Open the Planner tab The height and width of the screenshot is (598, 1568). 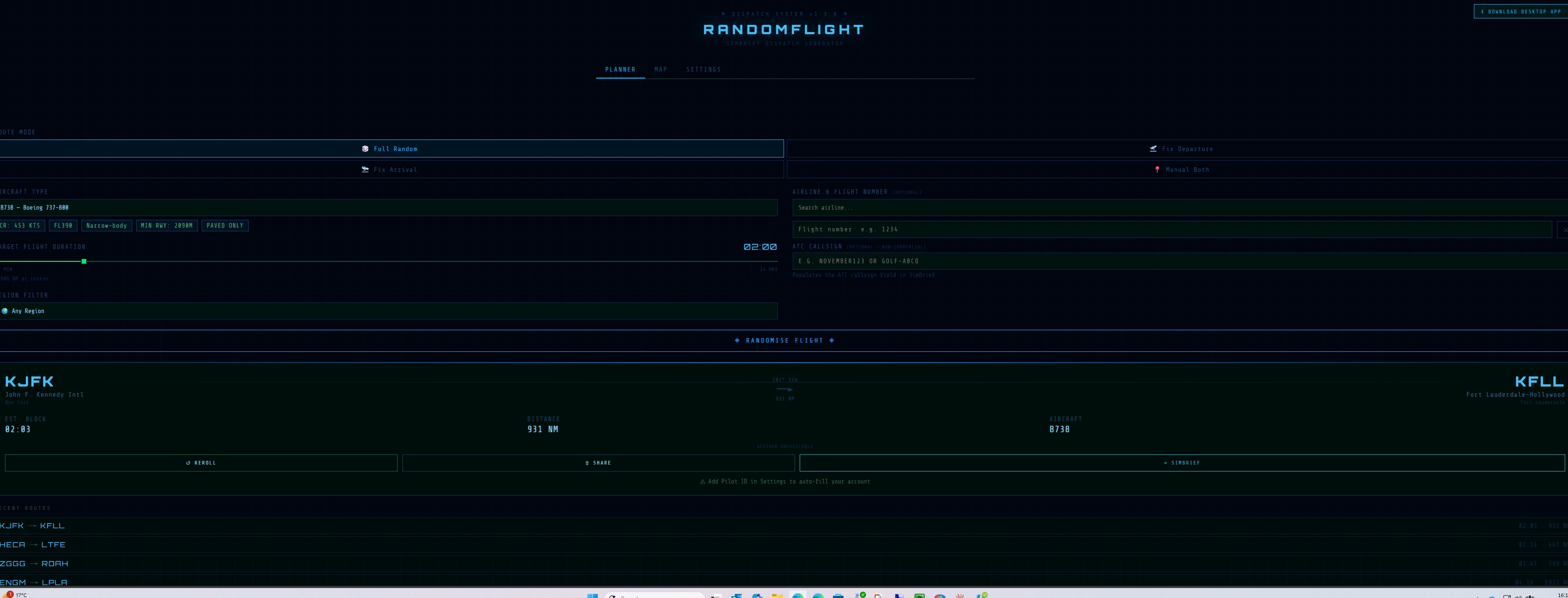coord(620,69)
